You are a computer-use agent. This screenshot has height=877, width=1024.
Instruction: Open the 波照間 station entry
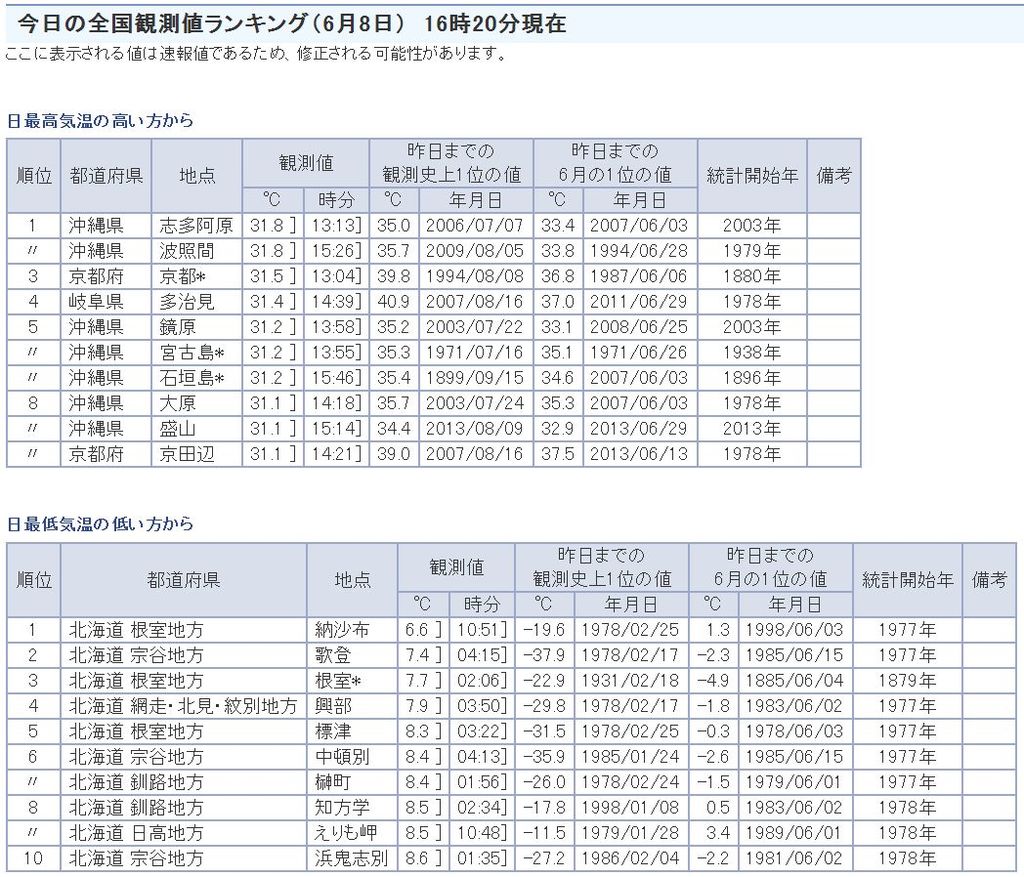(188, 250)
